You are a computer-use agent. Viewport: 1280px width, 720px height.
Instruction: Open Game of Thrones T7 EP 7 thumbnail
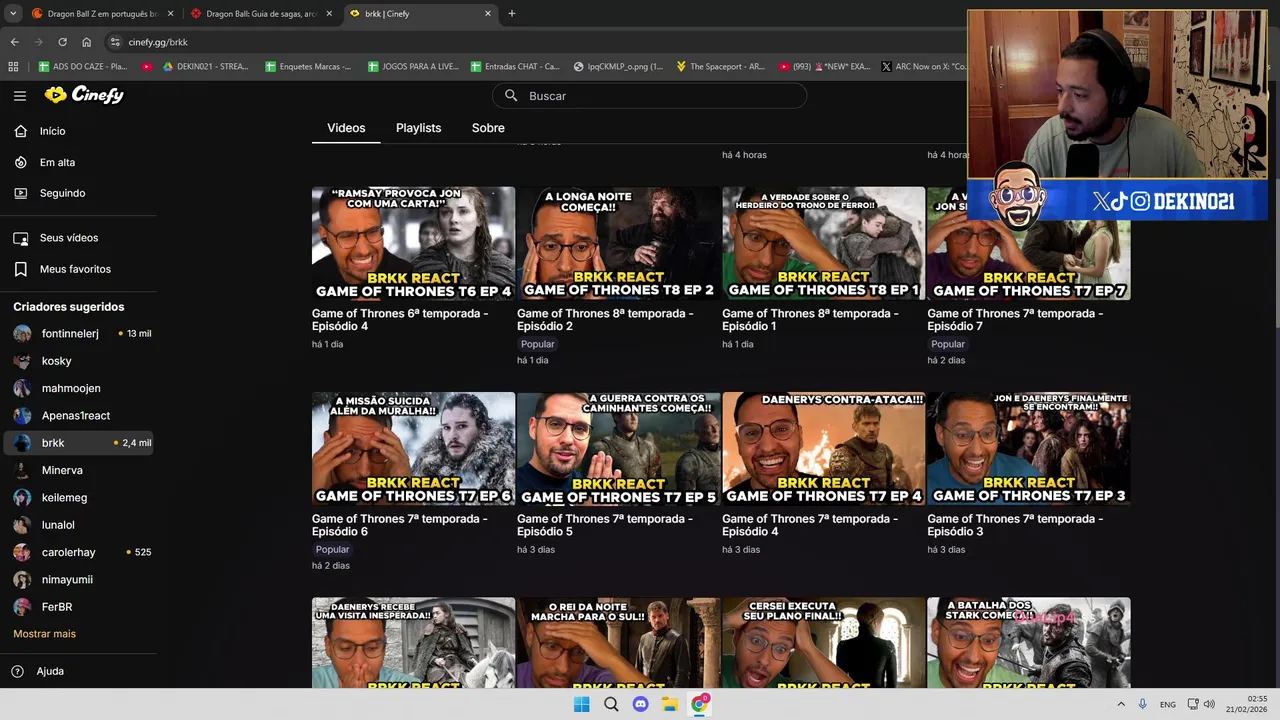[x=1028, y=243]
